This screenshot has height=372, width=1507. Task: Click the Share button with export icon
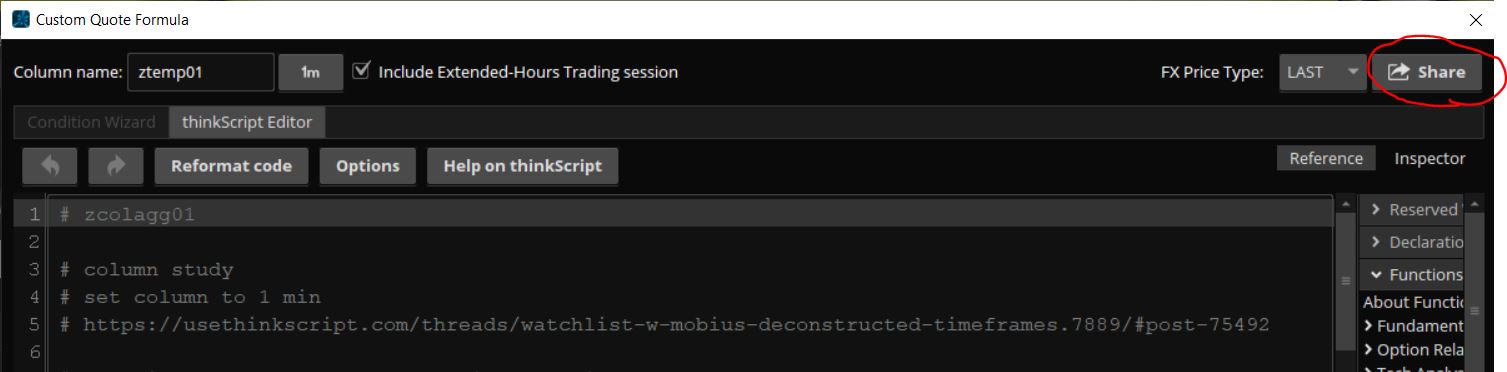[x=1427, y=72]
